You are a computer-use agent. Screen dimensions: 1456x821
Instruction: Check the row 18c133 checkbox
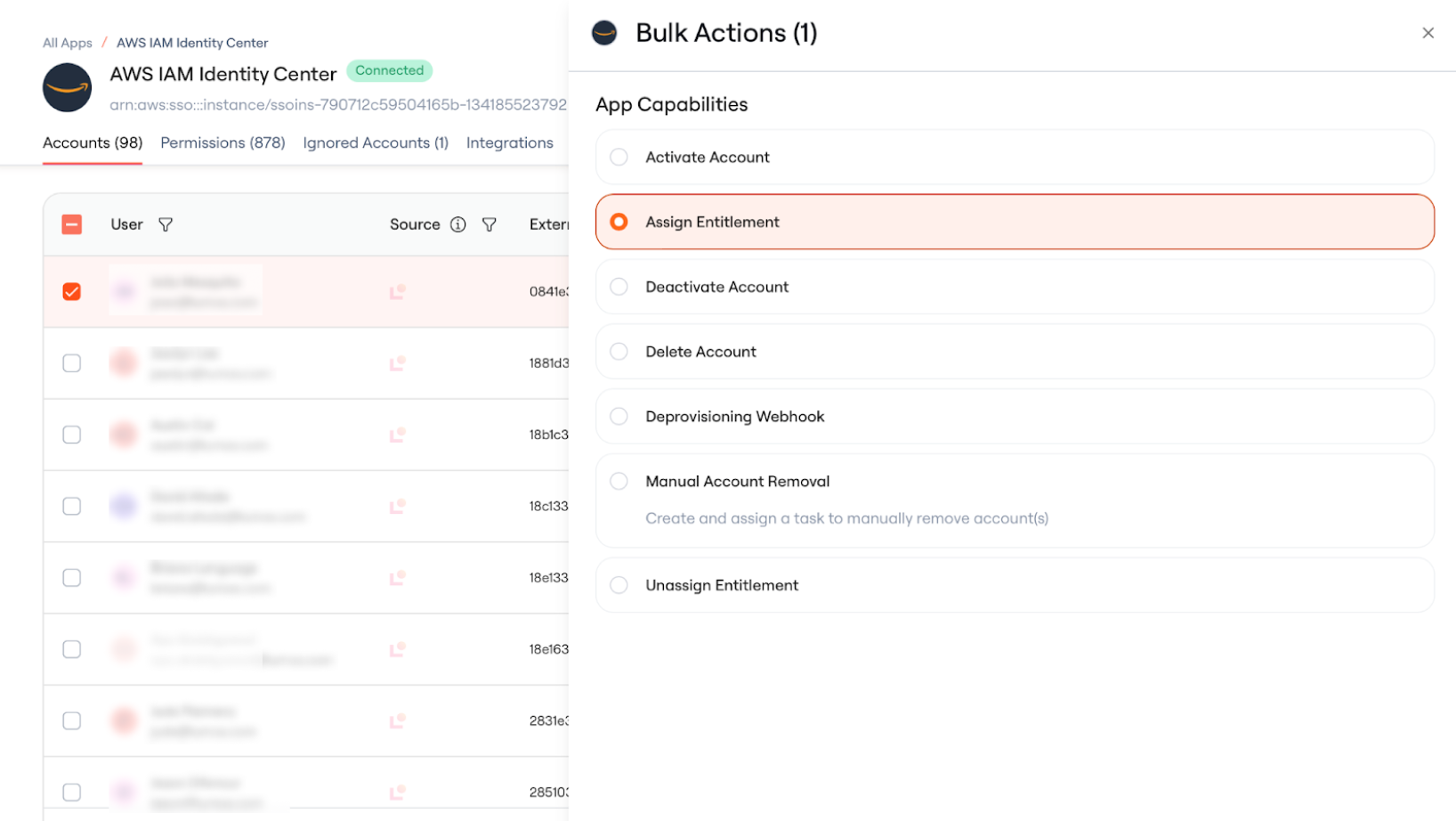pos(72,506)
